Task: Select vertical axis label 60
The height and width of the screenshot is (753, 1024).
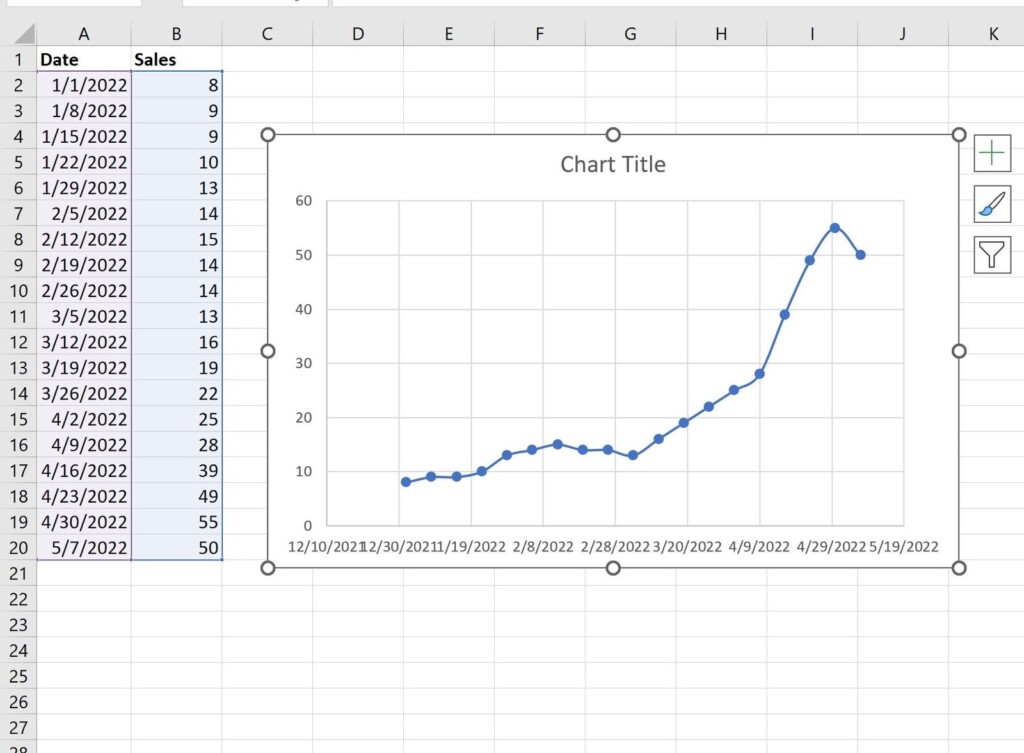Action: point(304,200)
